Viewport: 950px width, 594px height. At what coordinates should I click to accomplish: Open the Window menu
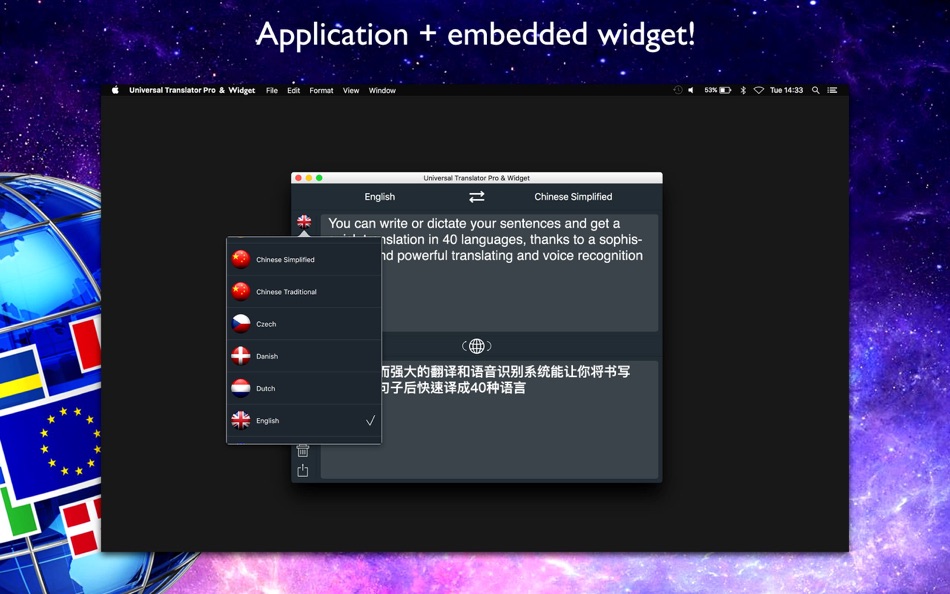[382, 90]
